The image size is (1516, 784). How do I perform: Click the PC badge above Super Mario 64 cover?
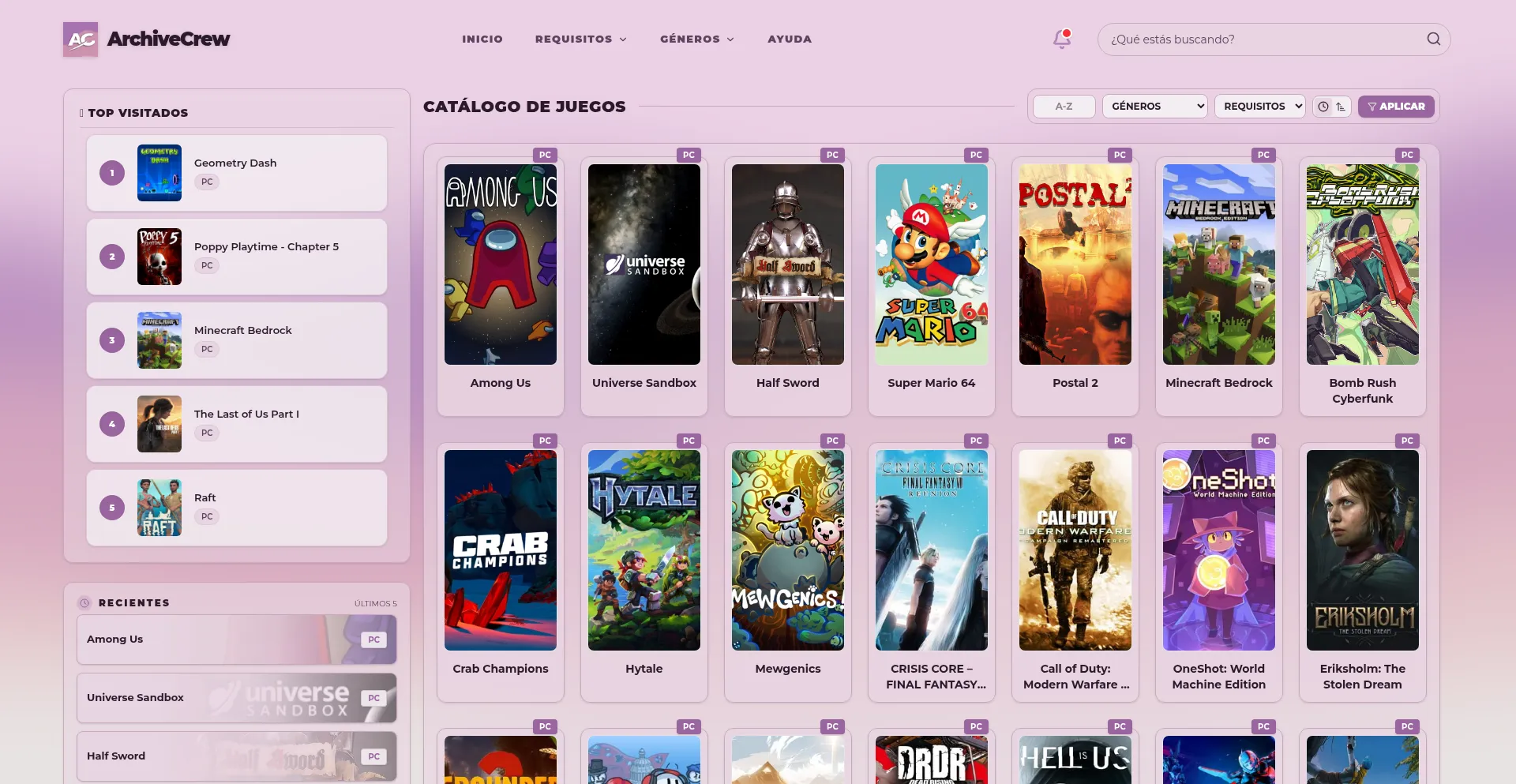(976, 155)
